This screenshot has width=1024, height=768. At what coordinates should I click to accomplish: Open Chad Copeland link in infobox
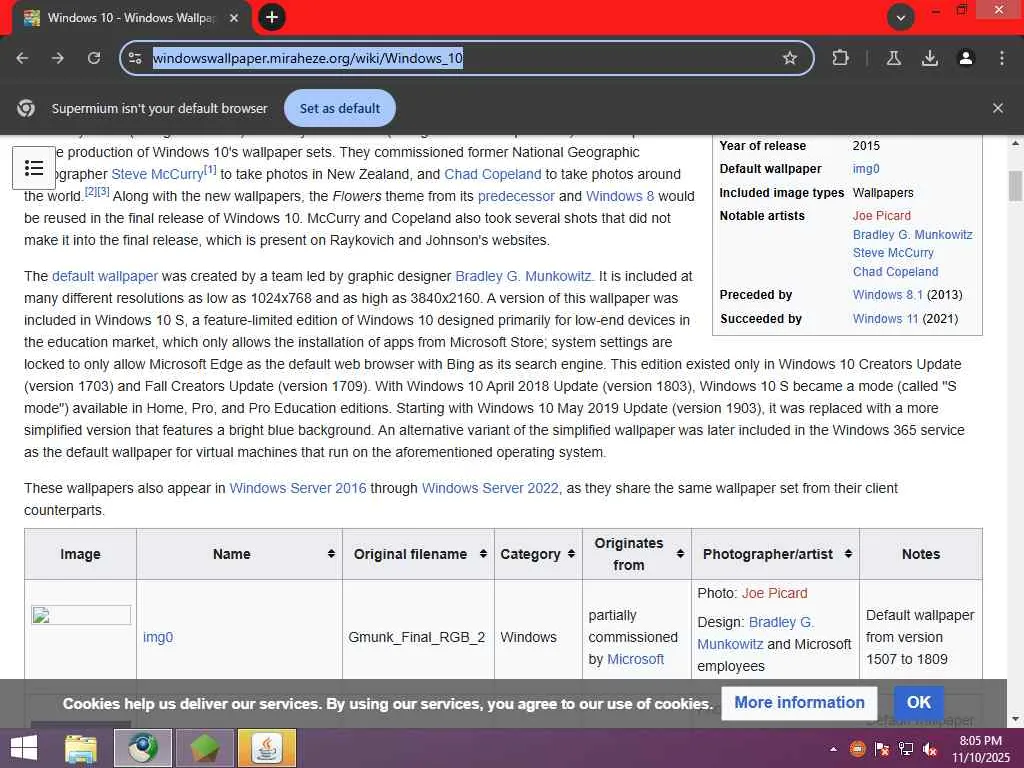coord(895,272)
